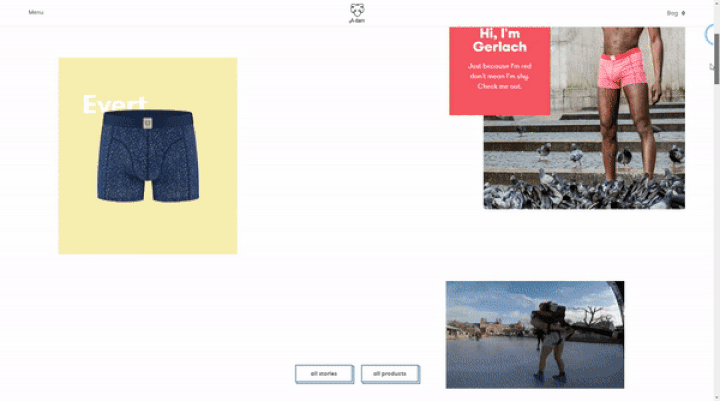Click the vertical scrollbar track below thumb
Viewport: 720px width, 401px height.
click(716, 239)
